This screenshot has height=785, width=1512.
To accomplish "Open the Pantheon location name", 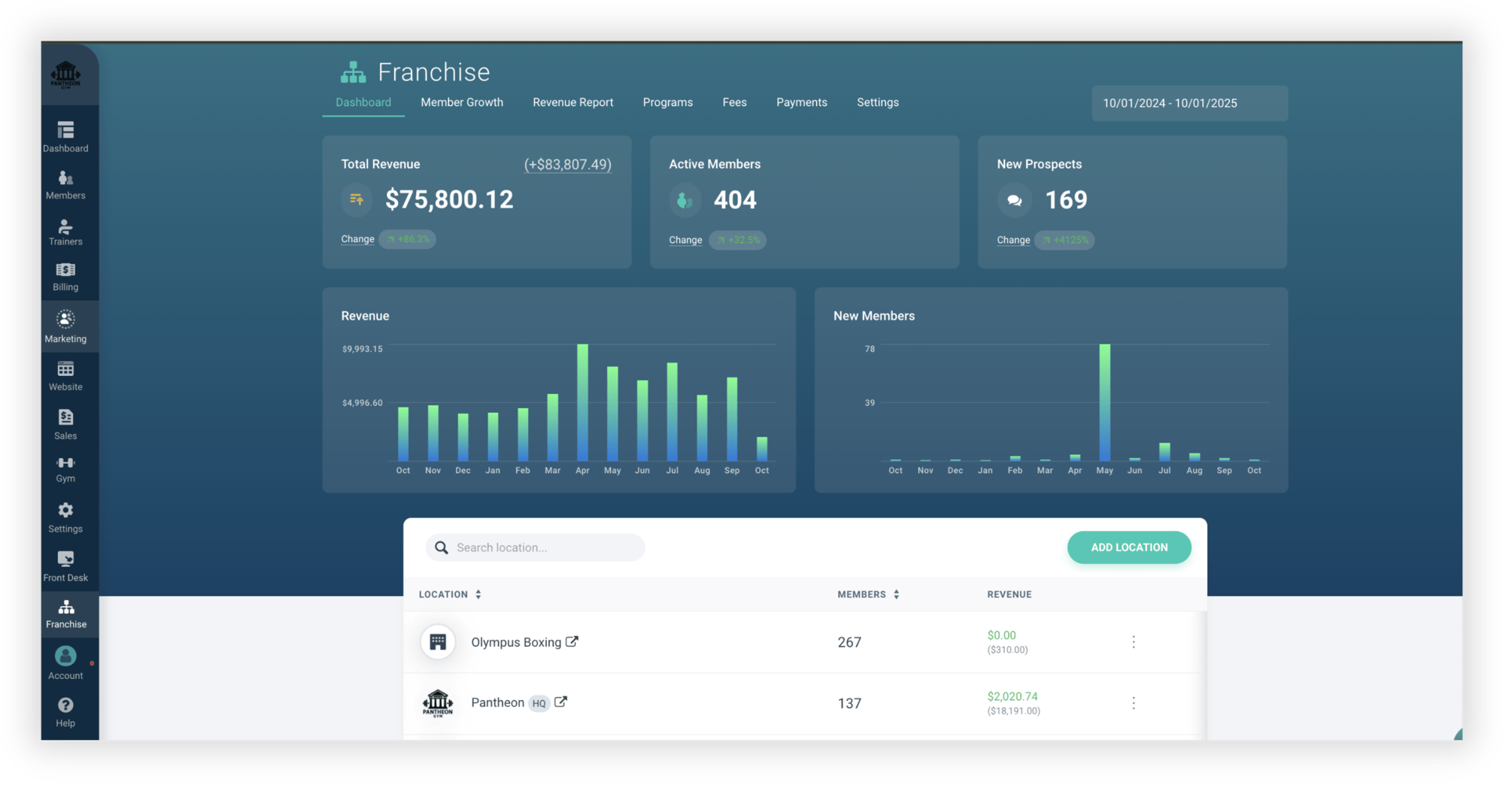I will coord(497,702).
